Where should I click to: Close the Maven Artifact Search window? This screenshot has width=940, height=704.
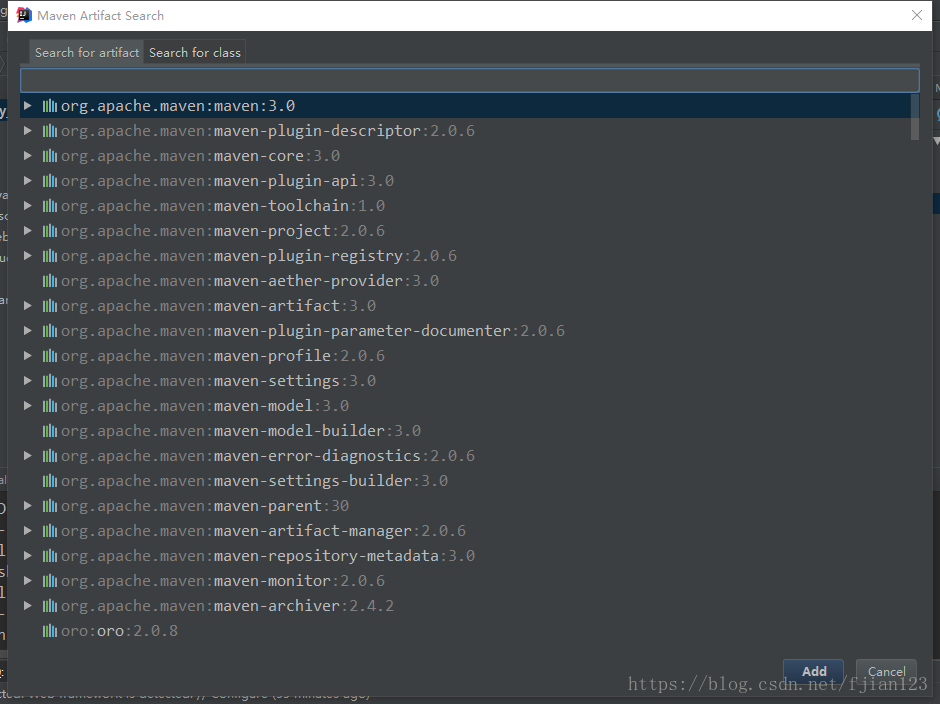pyautogui.click(x=917, y=16)
